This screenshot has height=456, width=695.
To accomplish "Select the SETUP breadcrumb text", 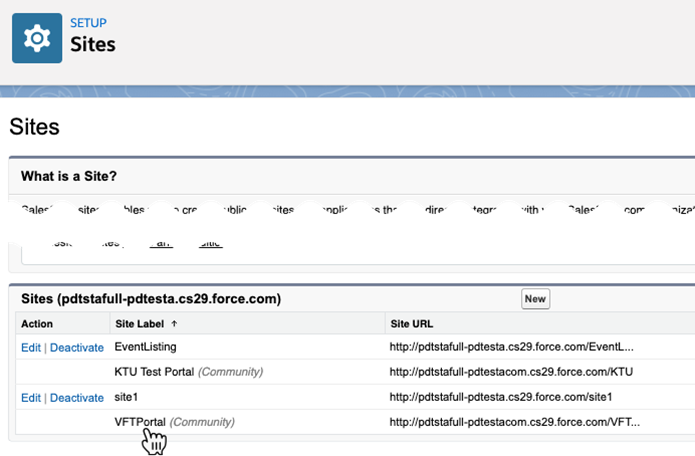I will coord(89,23).
